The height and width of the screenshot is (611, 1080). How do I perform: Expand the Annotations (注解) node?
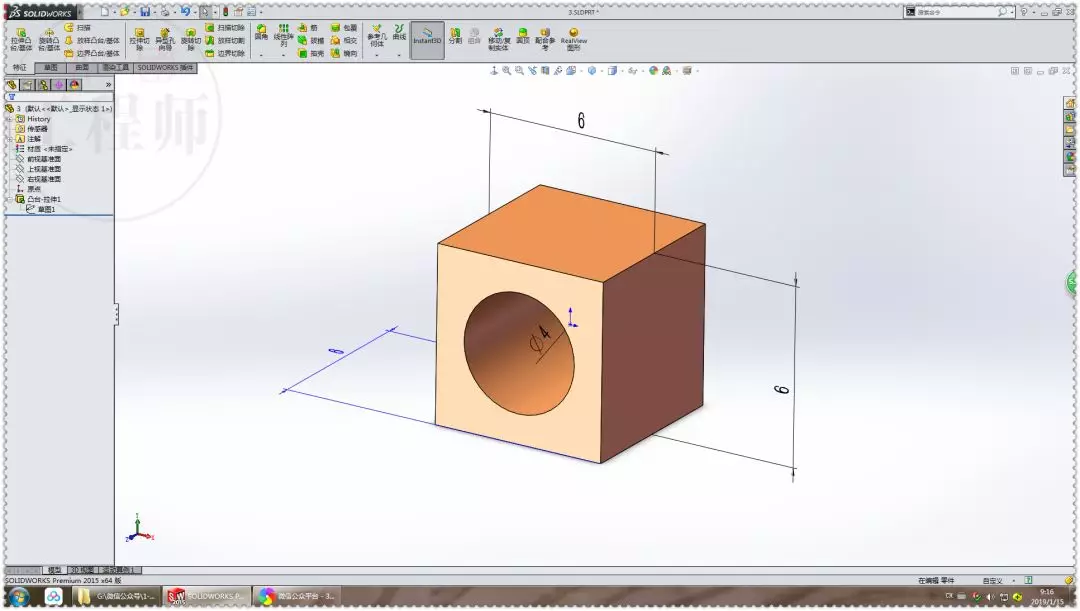coord(10,139)
